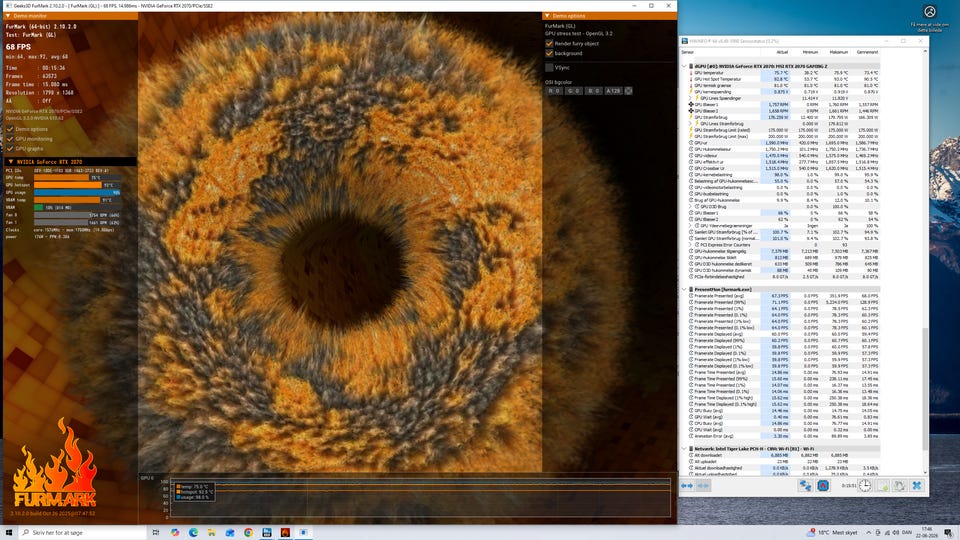Click HWiNFO log file toolbar icon
960x540 pixels.
[x=883, y=486]
